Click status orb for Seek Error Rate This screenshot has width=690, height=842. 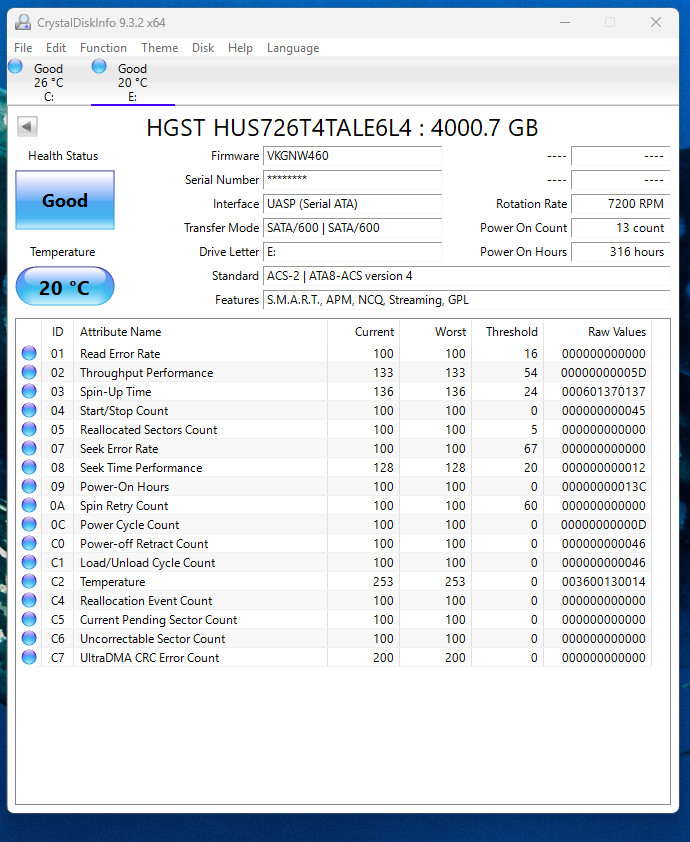[29, 448]
